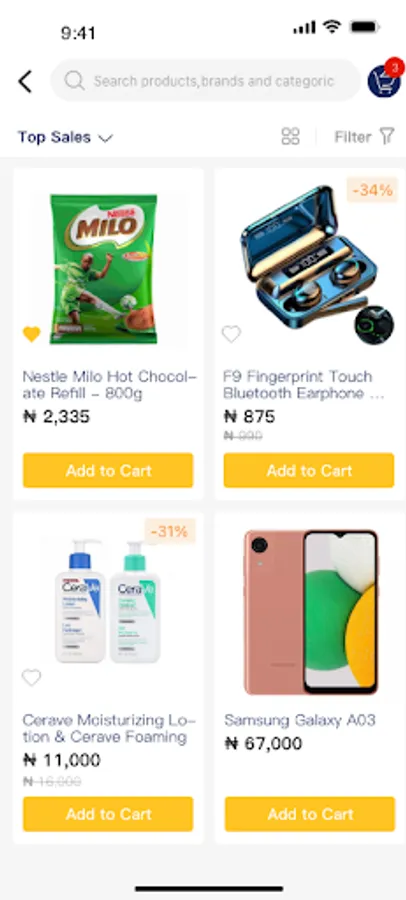Open Samsung Galaxy A03 product title

click(300, 720)
